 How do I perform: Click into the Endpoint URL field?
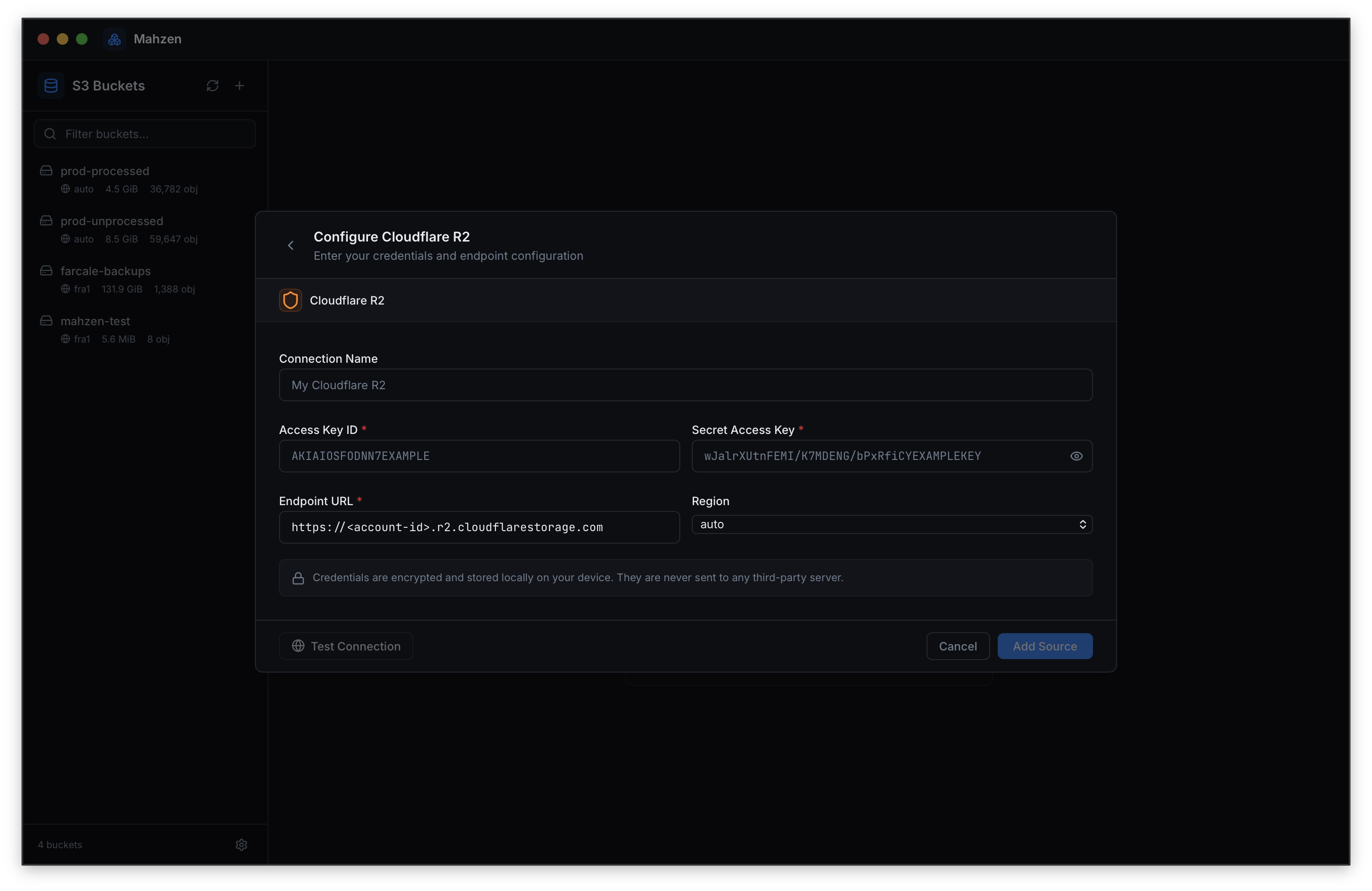pyautogui.click(x=479, y=527)
